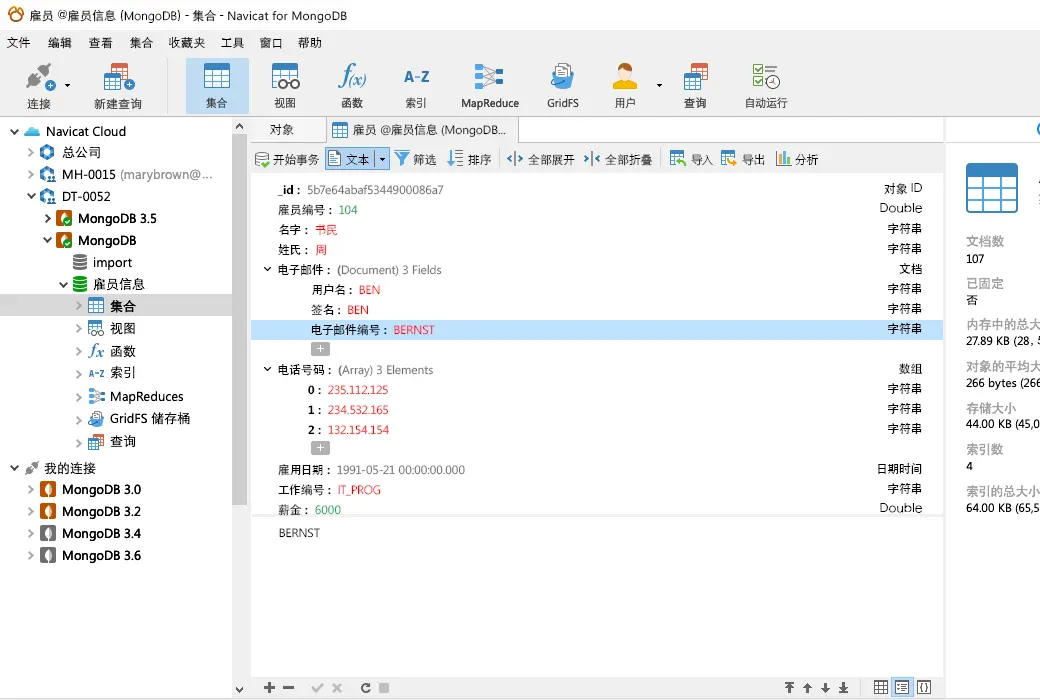Open the 编辑 menu
This screenshot has height=700, width=1040.
(60, 42)
